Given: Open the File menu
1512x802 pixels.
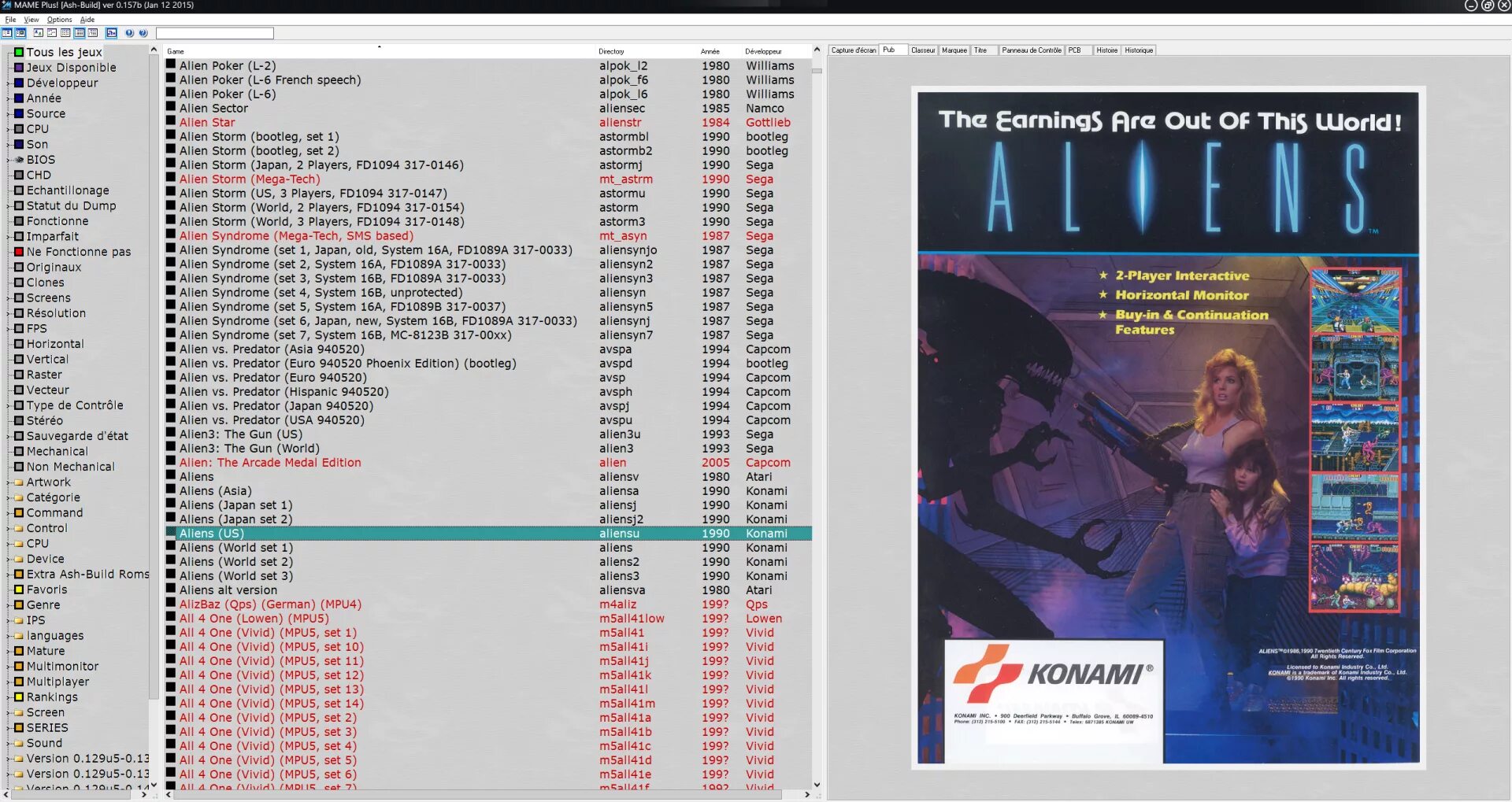Looking at the screenshot, I should point(10,20).
